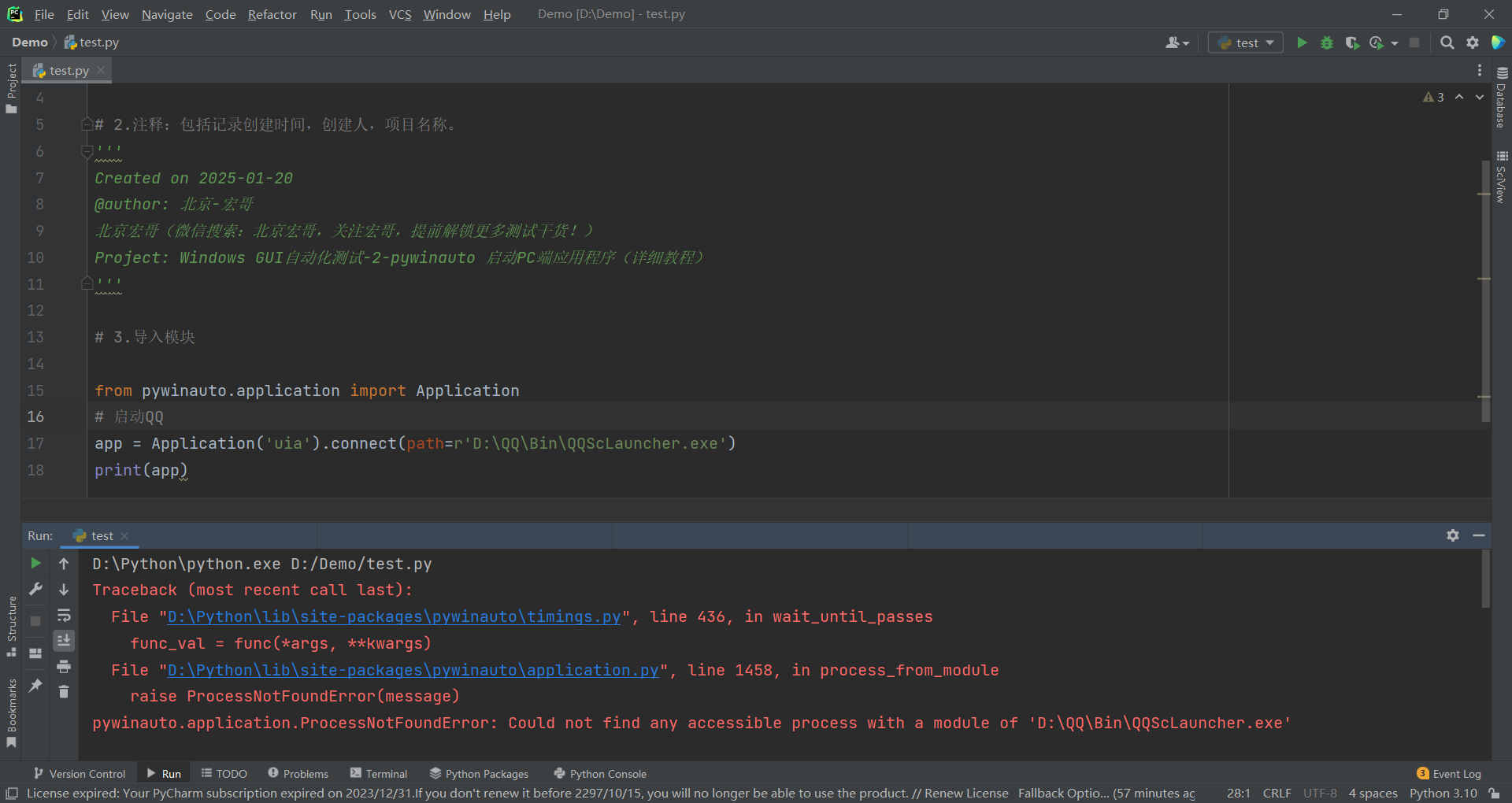Viewport: 1512px width, 803px height.
Task: Run test with coverage icon
Action: coord(1352,43)
